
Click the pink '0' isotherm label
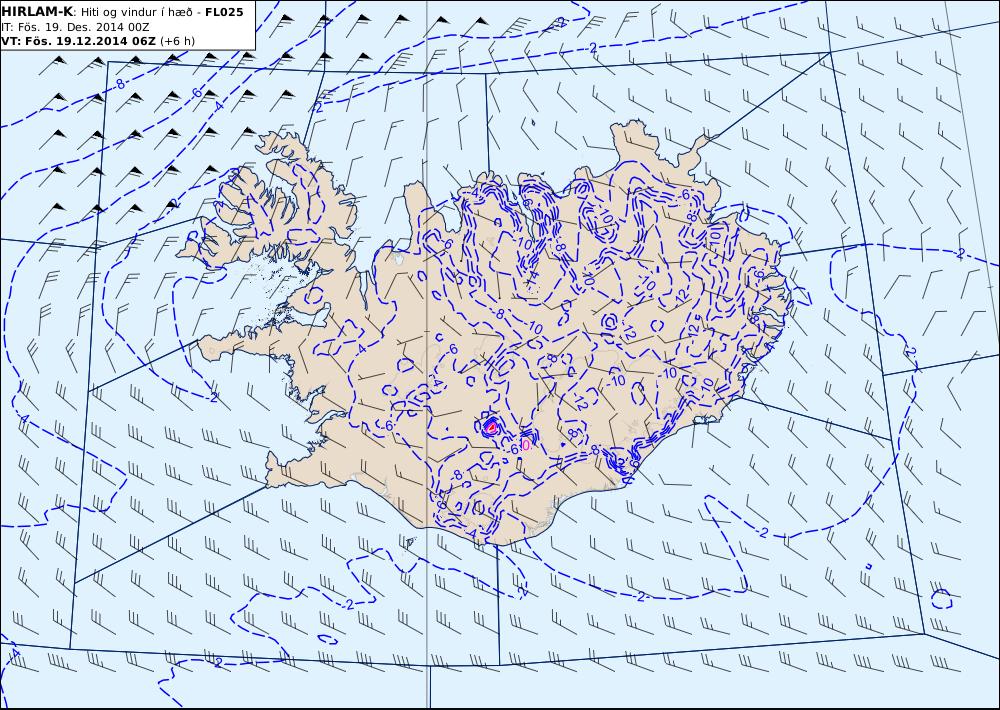(x=526, y=445)
